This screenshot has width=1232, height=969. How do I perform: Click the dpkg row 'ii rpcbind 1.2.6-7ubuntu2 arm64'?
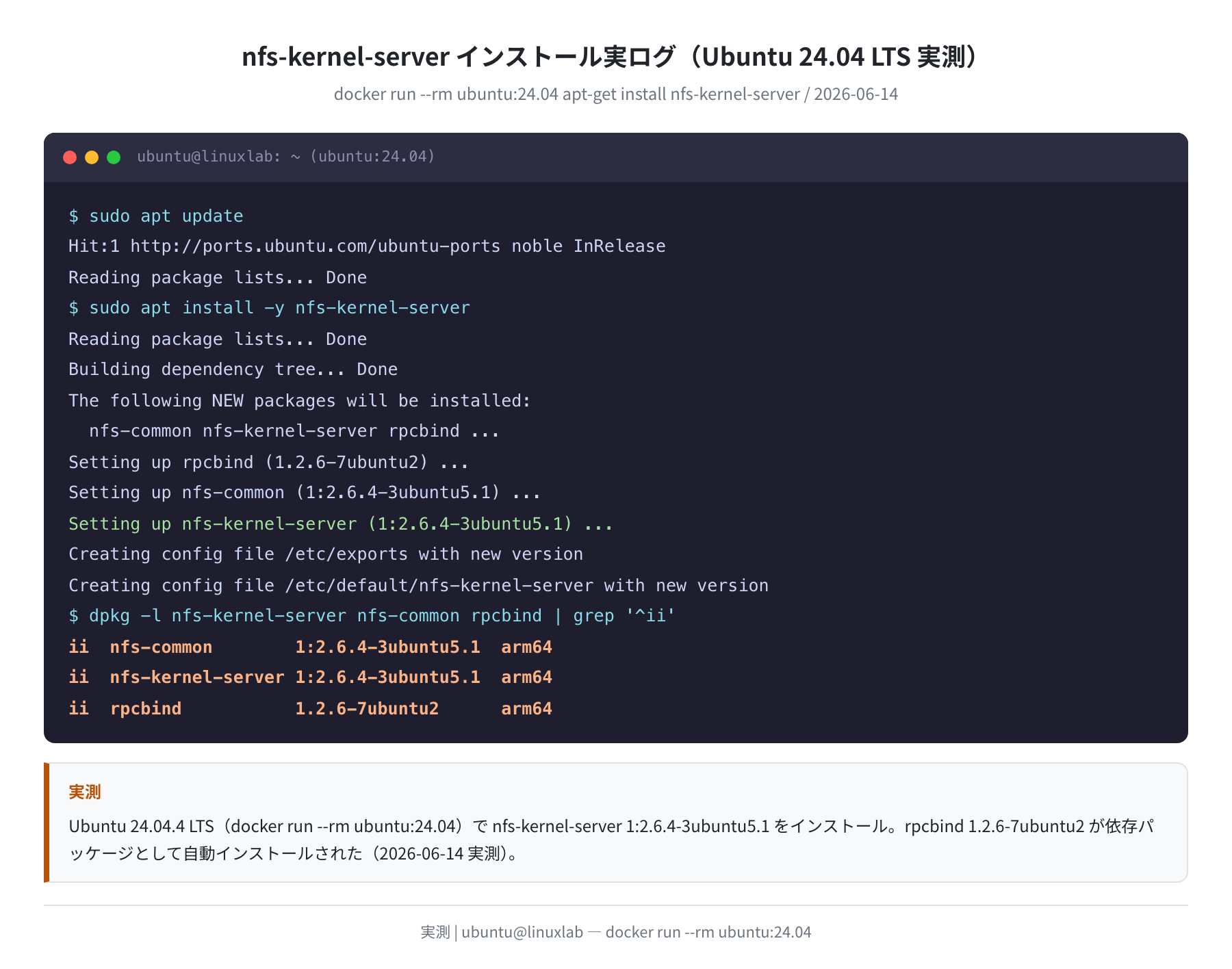point(310,708)
